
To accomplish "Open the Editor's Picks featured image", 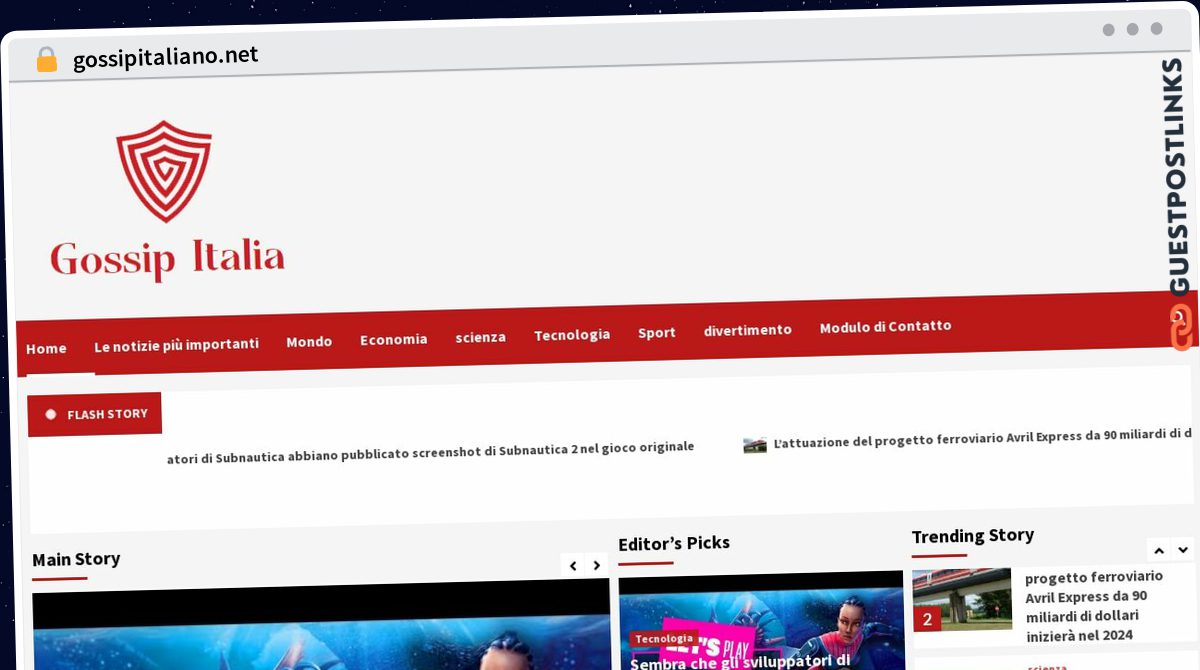I will tap(761, 621).
